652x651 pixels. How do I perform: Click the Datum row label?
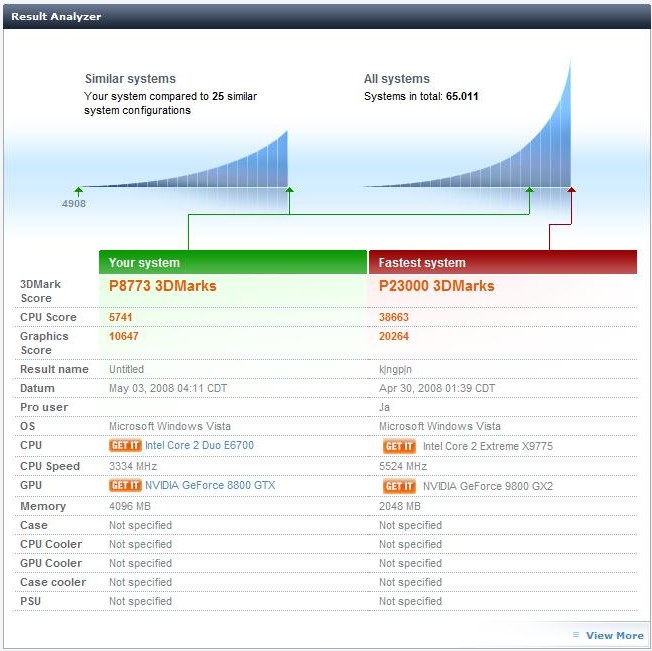37,388
